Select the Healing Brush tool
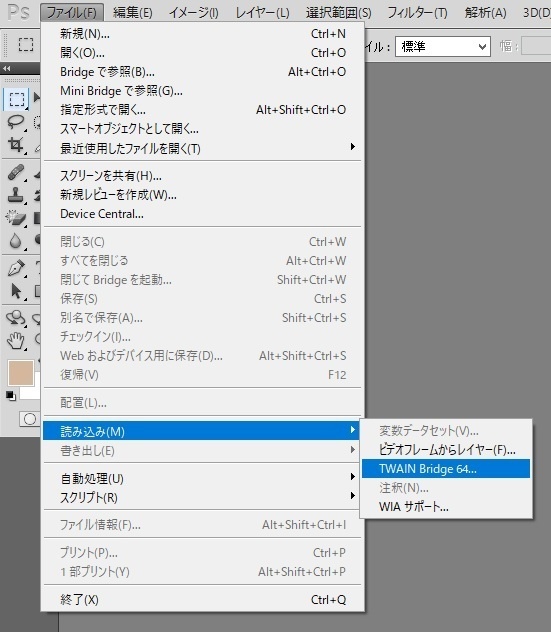This screenshot has height=632, width=551. point(16,173)
